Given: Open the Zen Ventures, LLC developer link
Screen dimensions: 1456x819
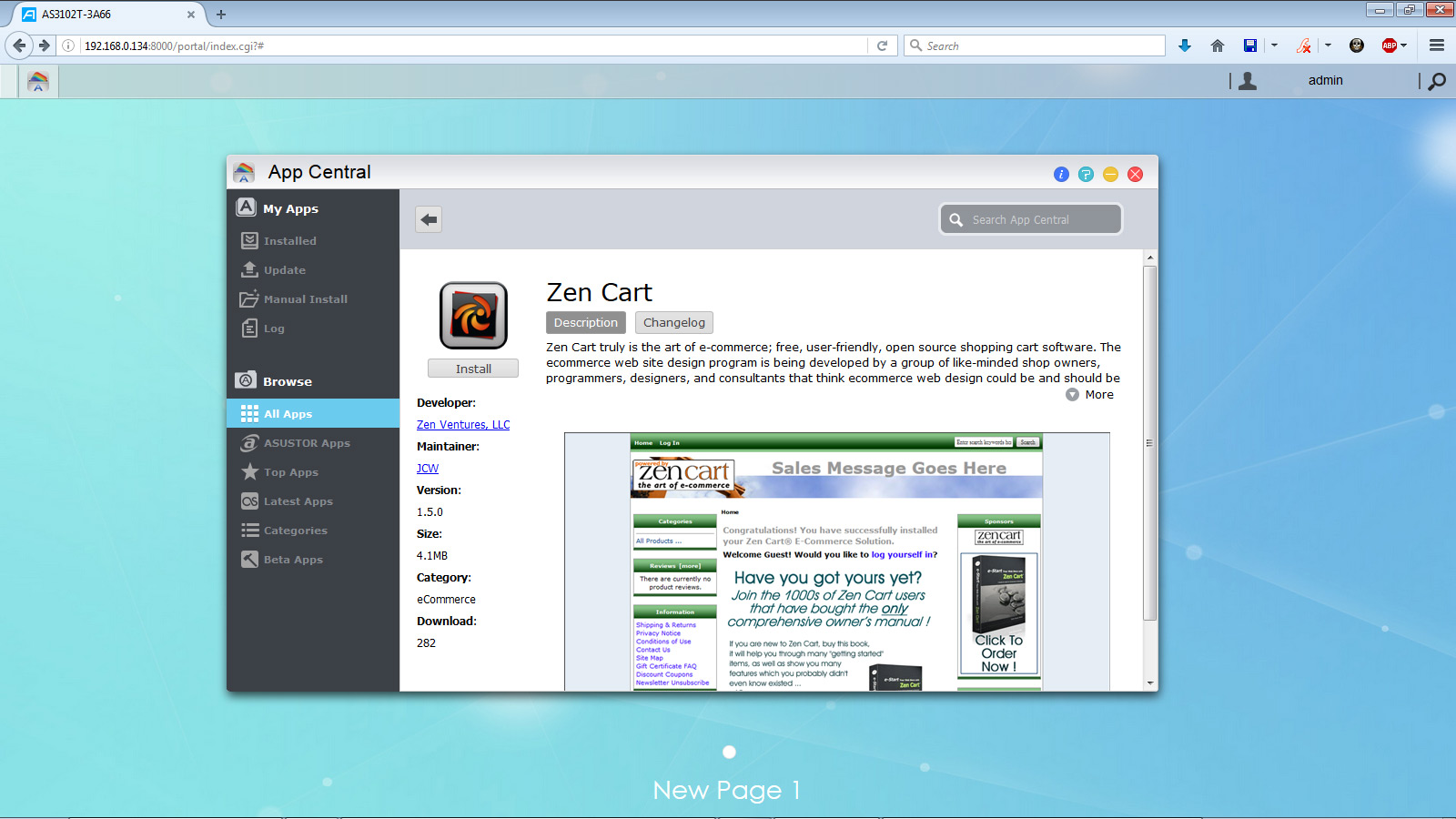Looking at the screenshot, I should [463, 425].
